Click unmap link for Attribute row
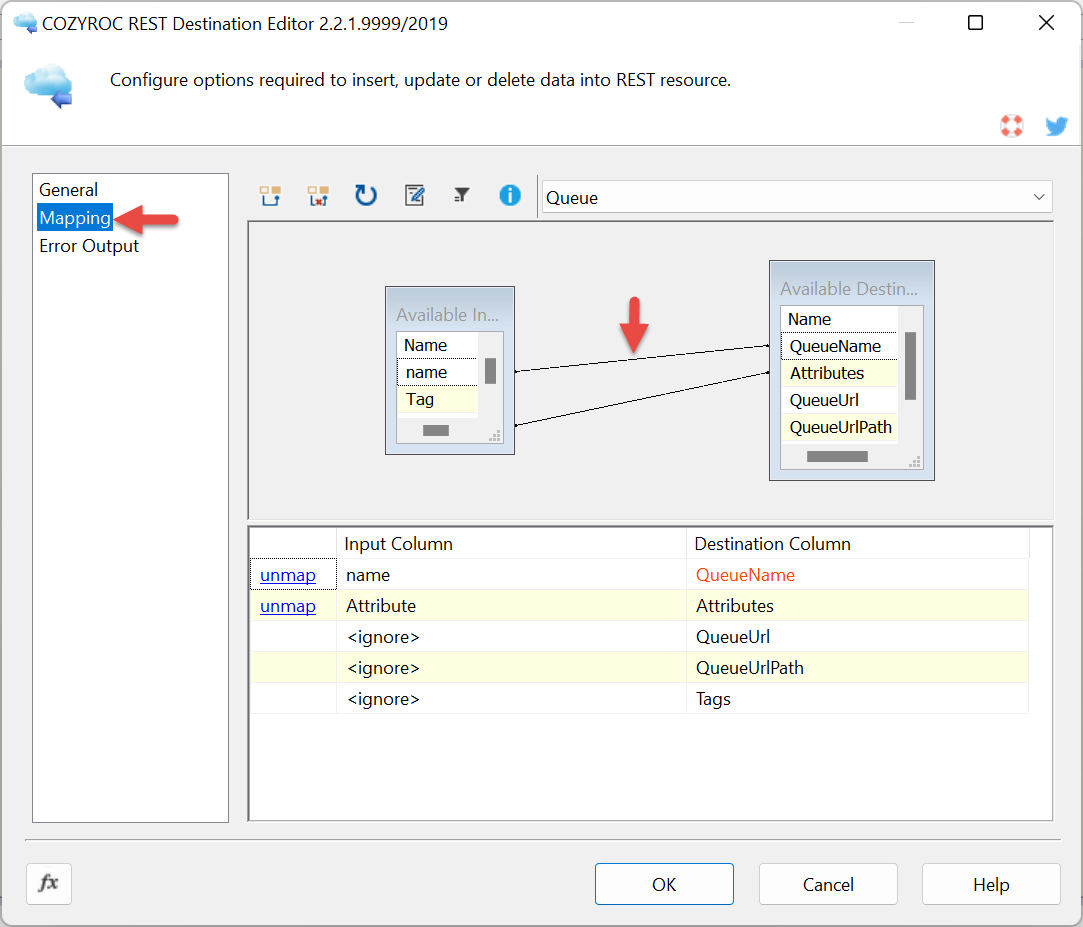The width and height of the screenshot is (1083, 927). coord(288,606)
